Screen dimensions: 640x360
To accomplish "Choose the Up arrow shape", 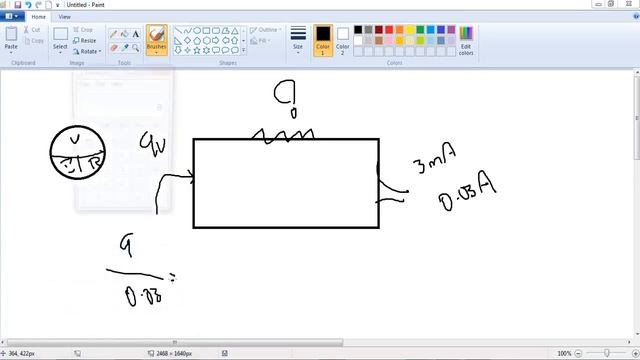I will pyautogui.click(x=235, y=40).
